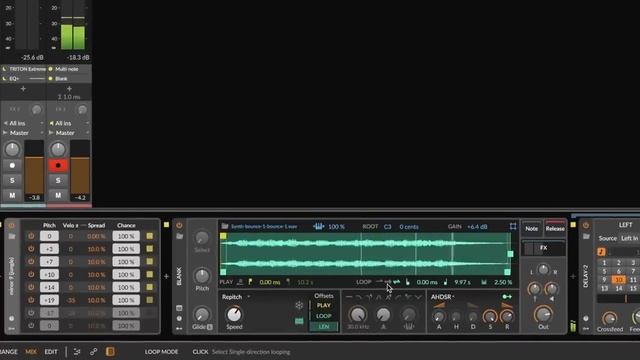The height and width of the screenshot is (360, 640).
Task: Click the sample file browse folder icon
Action: 225,226
